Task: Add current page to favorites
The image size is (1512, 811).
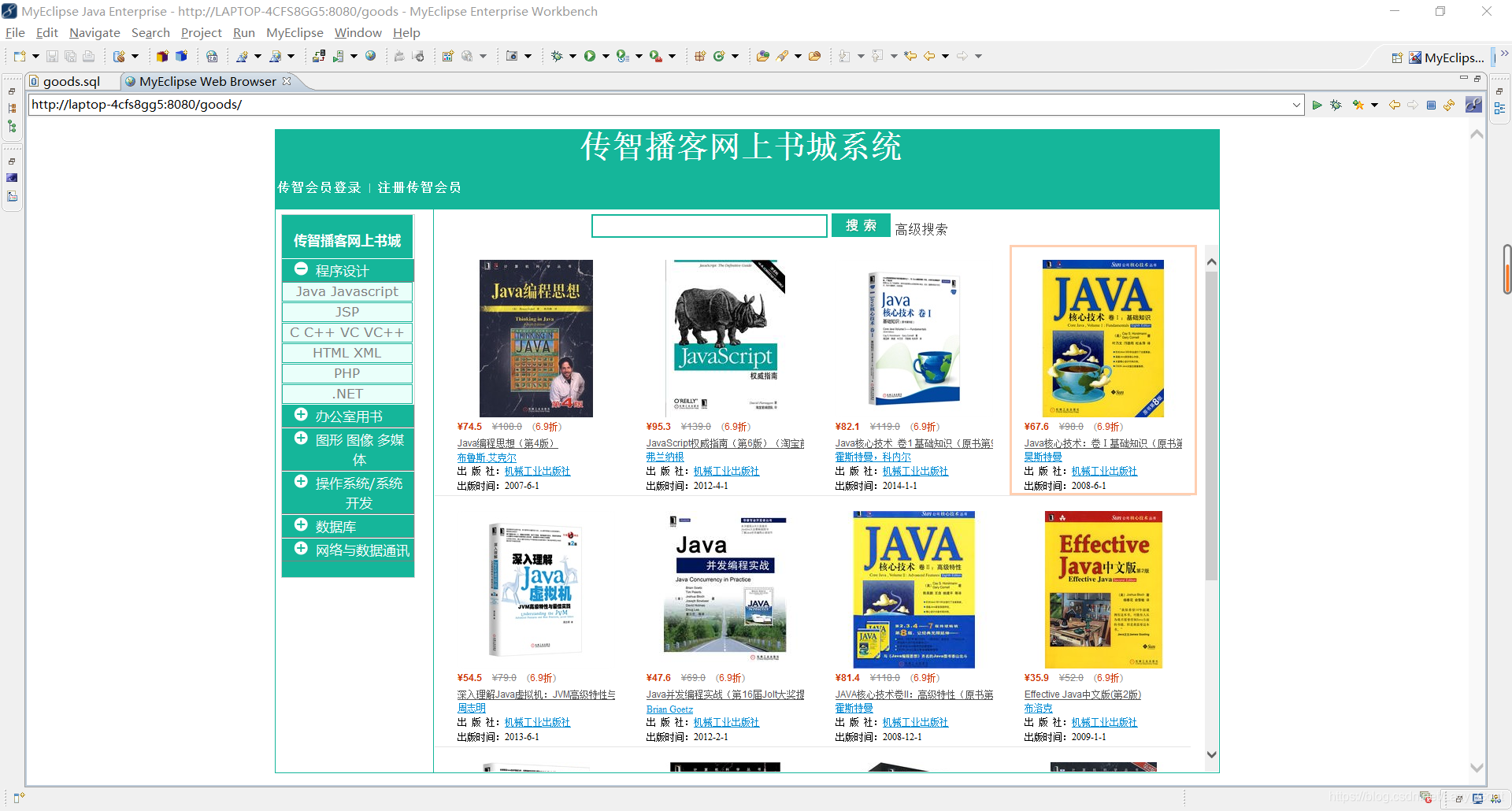Action: [1358, 105]
